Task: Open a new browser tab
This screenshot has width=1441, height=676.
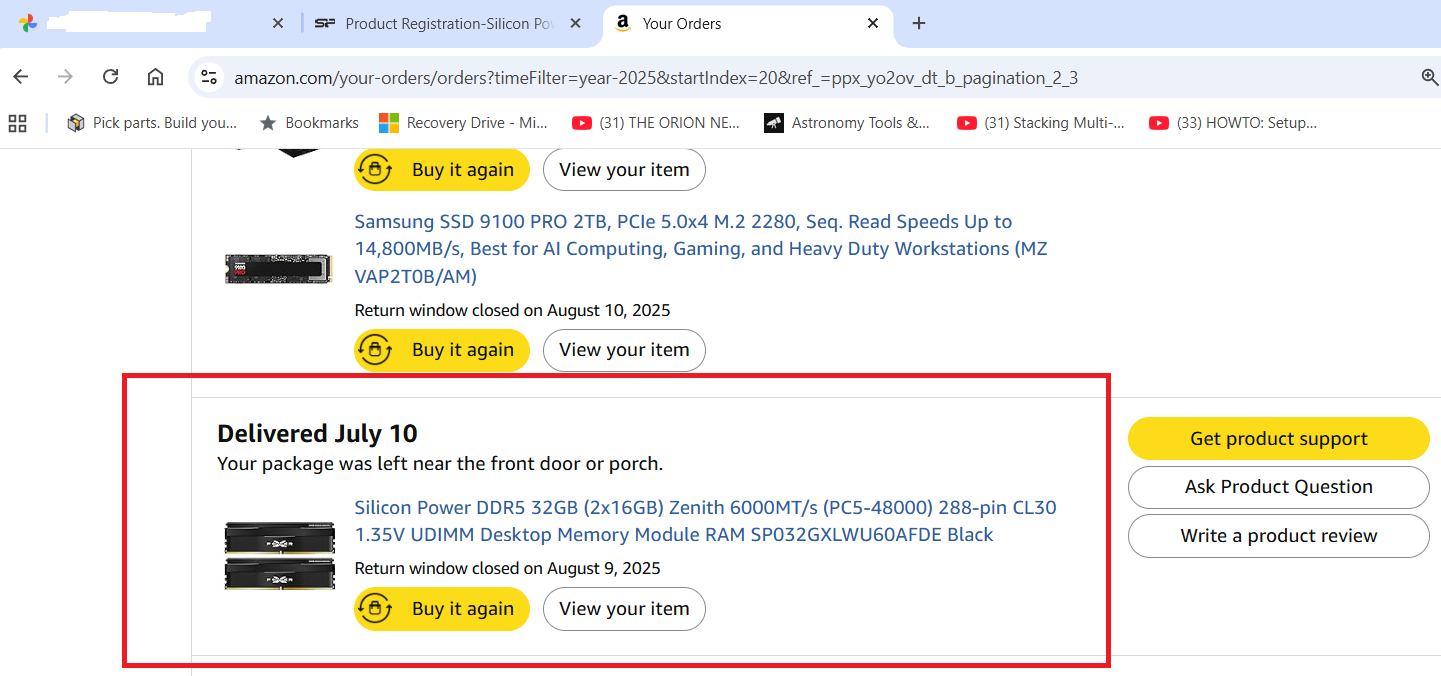Action: point(919,23)
